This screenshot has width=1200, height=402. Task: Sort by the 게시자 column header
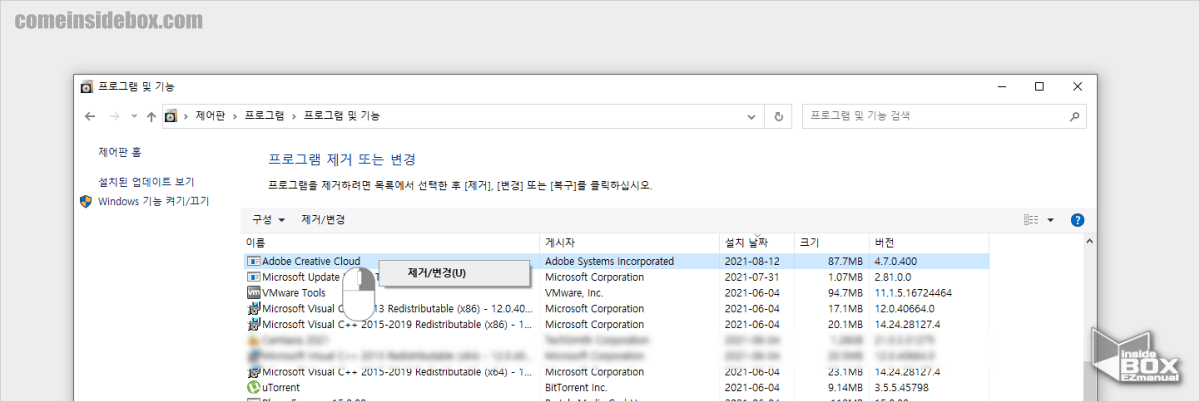tap(630, 243)
